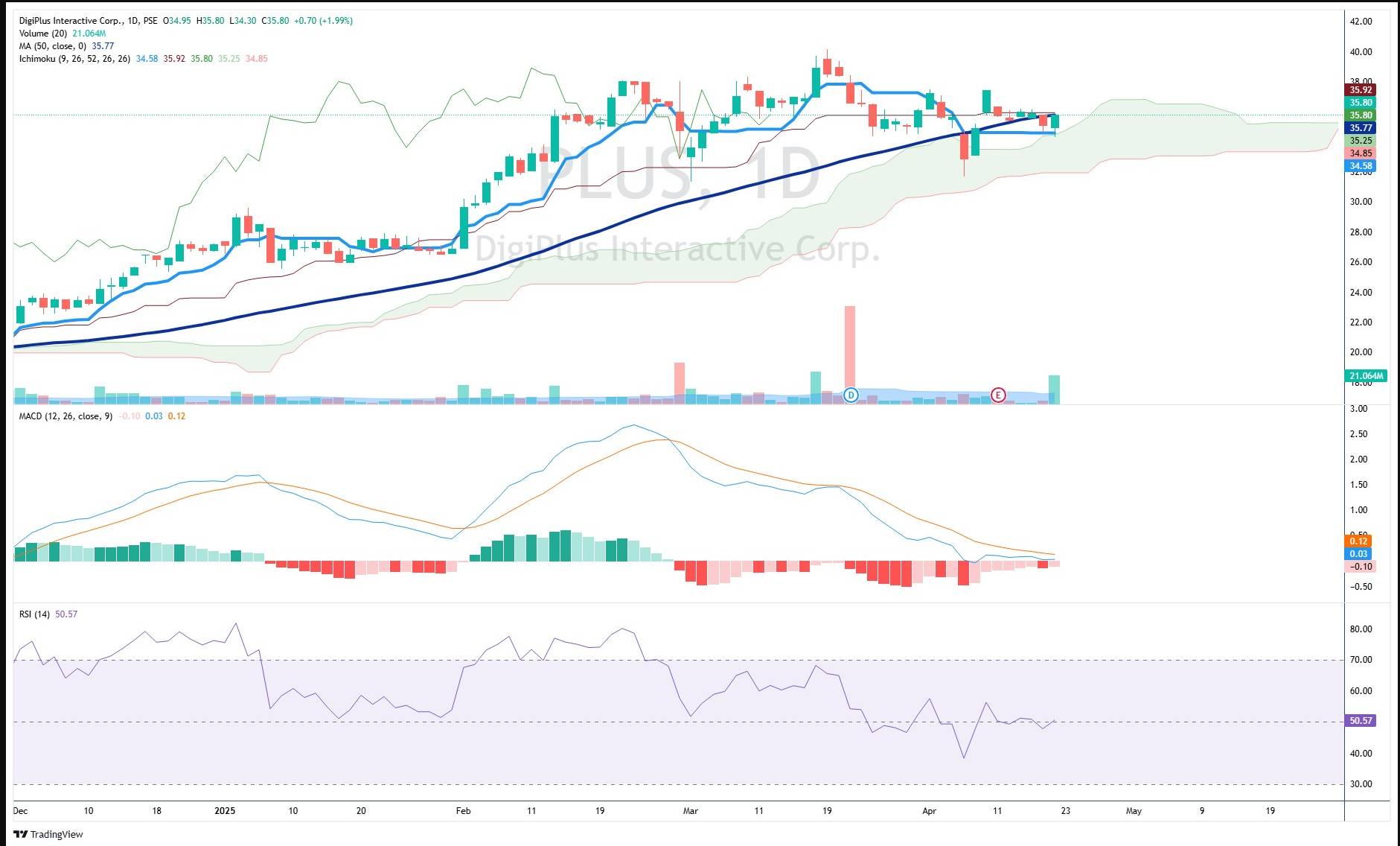This screenshot has height=846, width=1400.
Task: Click the teal 35.80 last price label
Action: pos(1361,103)
